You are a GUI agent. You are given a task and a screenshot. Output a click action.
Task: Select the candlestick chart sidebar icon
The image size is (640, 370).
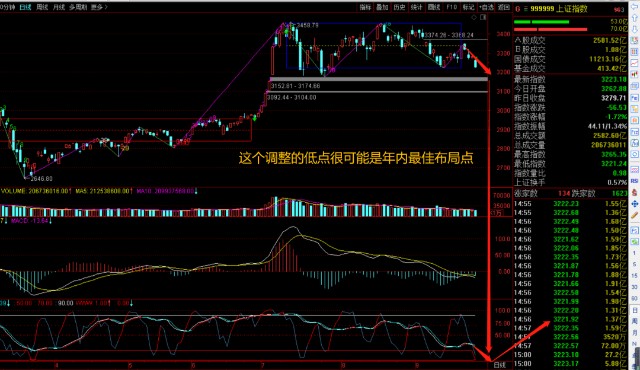[635, 74]
